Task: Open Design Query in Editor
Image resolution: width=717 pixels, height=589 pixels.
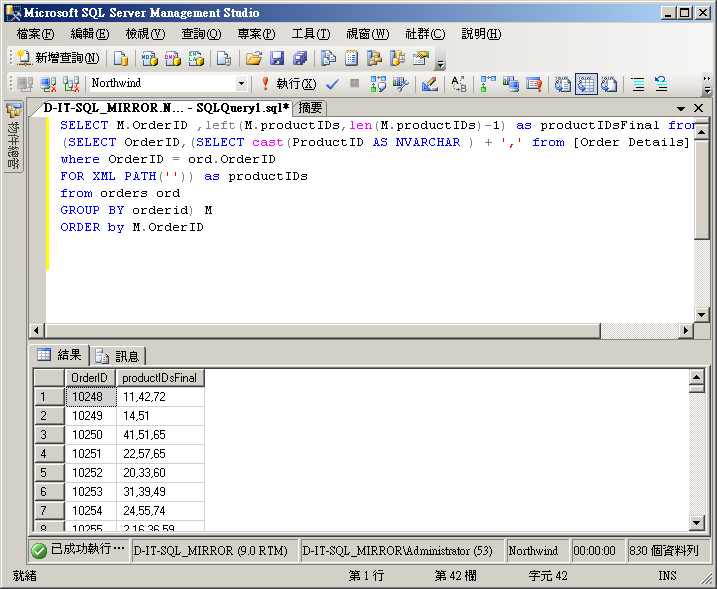Action: (429, 84)
